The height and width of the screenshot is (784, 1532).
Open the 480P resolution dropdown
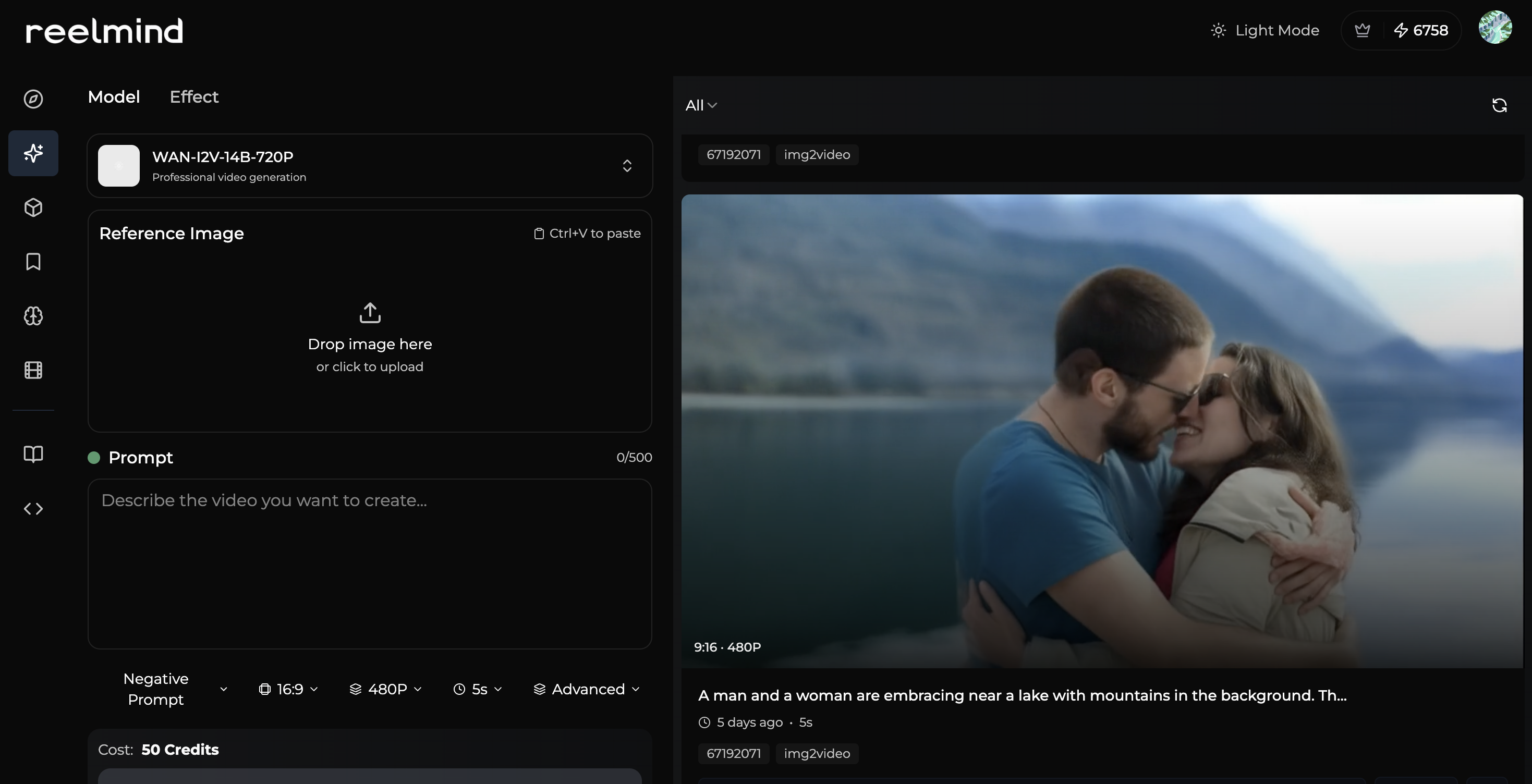[386, 689]
